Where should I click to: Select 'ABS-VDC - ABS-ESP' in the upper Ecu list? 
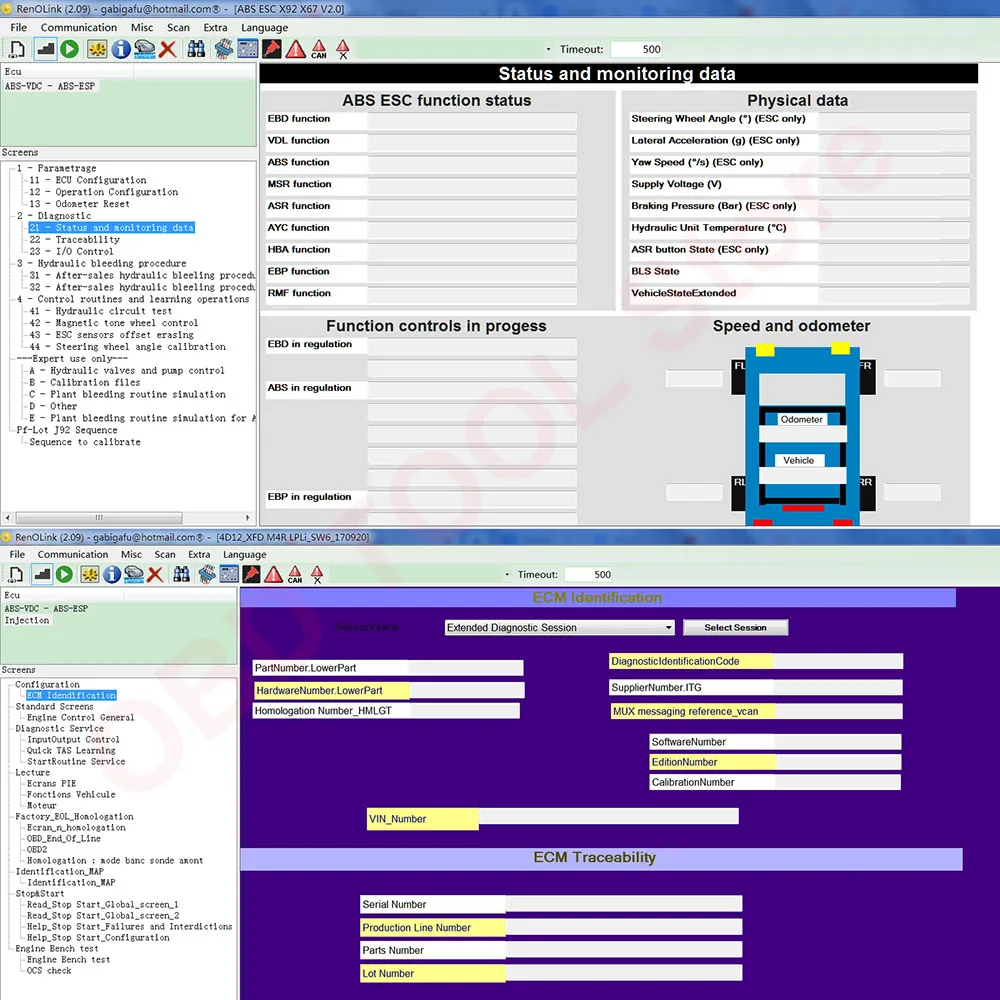click(50, 85)
